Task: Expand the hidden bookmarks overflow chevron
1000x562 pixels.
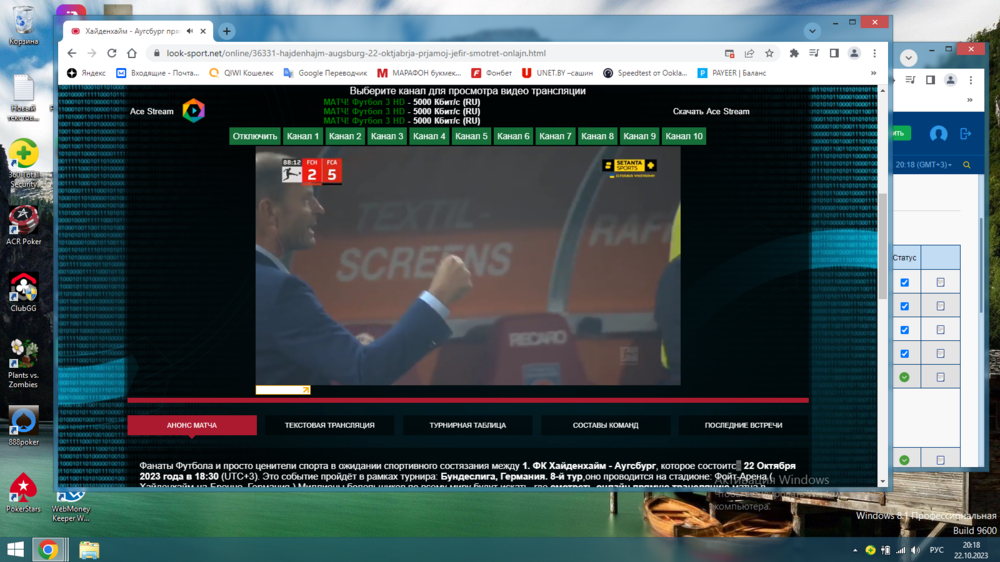Action: [x=873, y=73]
